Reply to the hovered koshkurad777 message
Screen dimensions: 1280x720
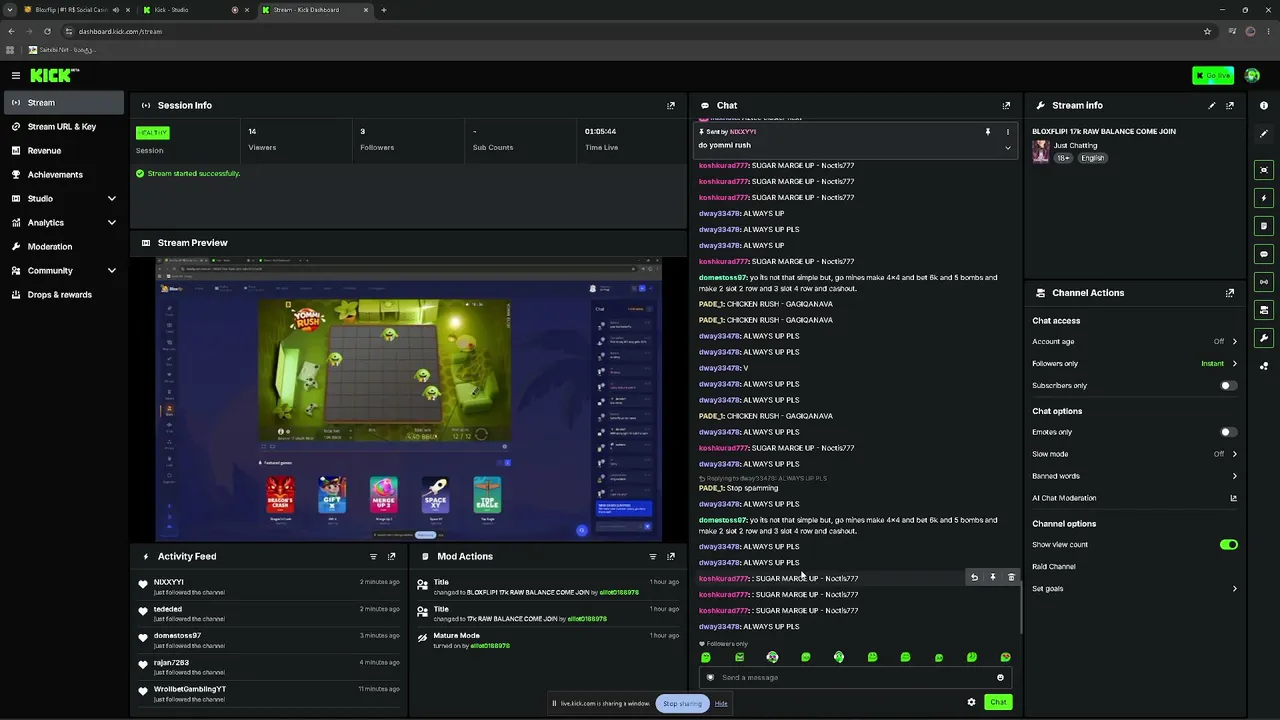(974, 577)
